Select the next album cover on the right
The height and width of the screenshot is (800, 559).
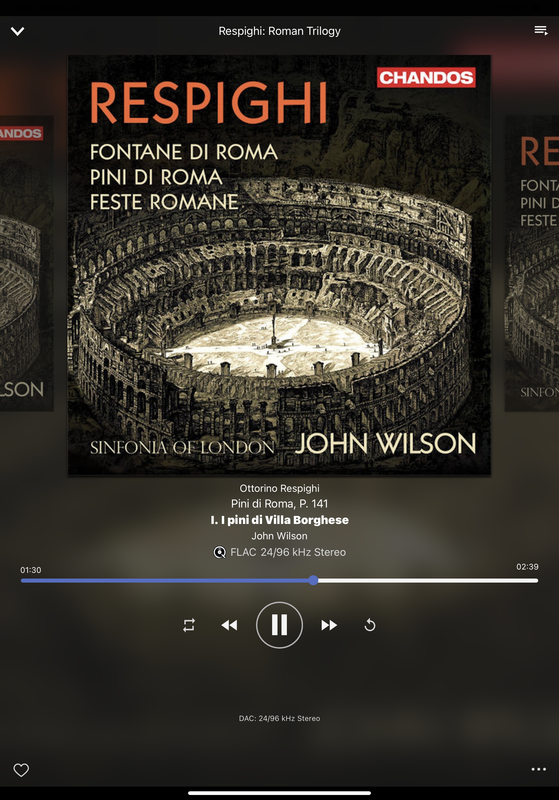coord(532,263)
